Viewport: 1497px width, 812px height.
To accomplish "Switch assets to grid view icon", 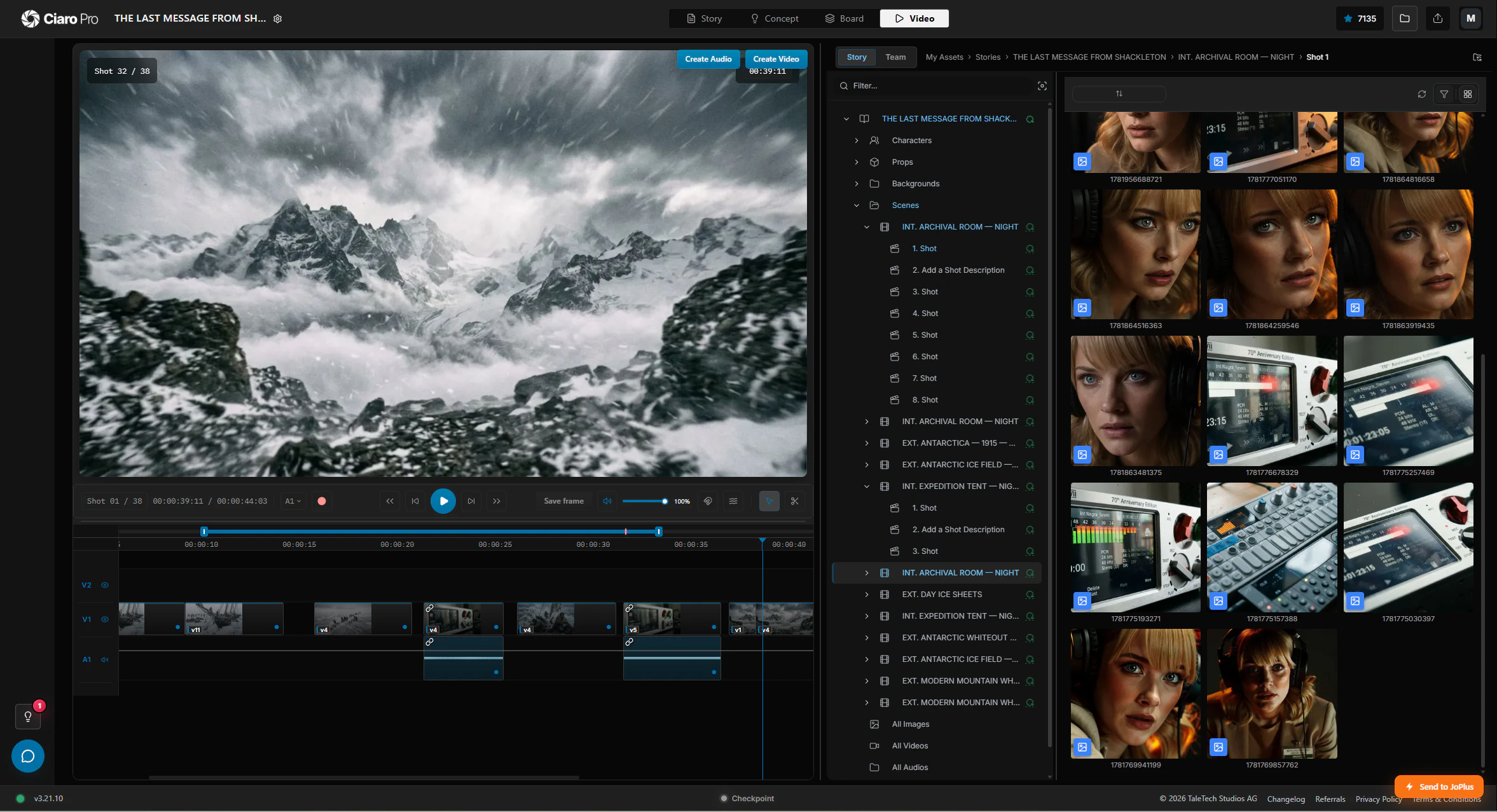I will tap(1468, 94).
